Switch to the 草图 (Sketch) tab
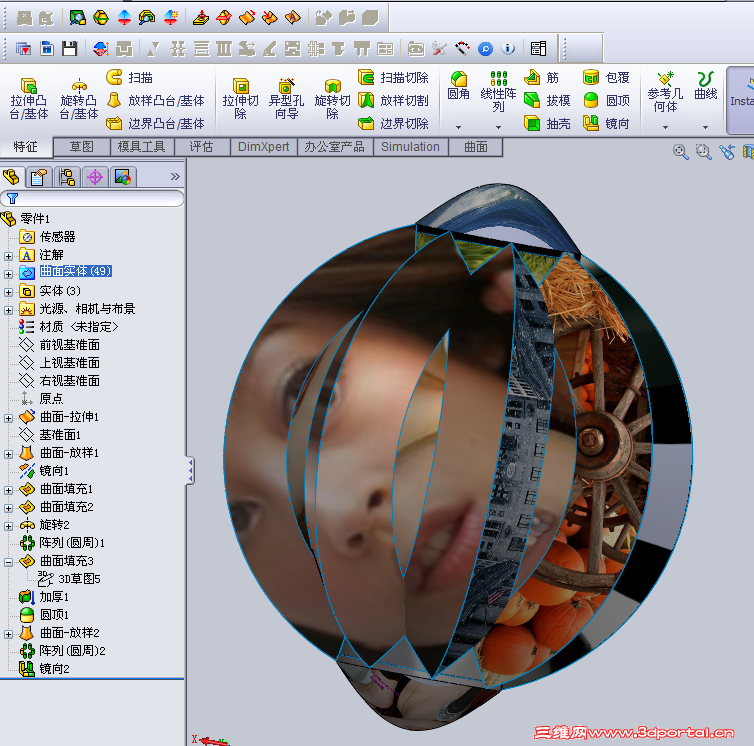The height and width of the screenshot is (746, 754). [82, 147]
